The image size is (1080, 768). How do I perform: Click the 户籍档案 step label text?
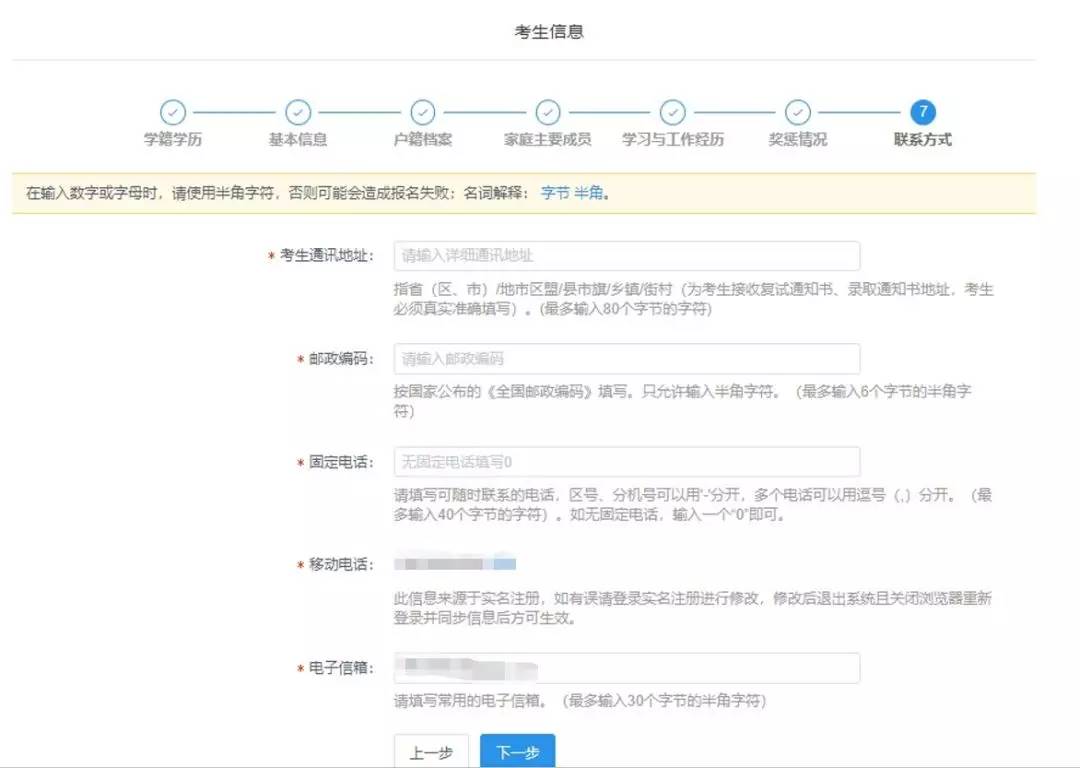point(423,140)
